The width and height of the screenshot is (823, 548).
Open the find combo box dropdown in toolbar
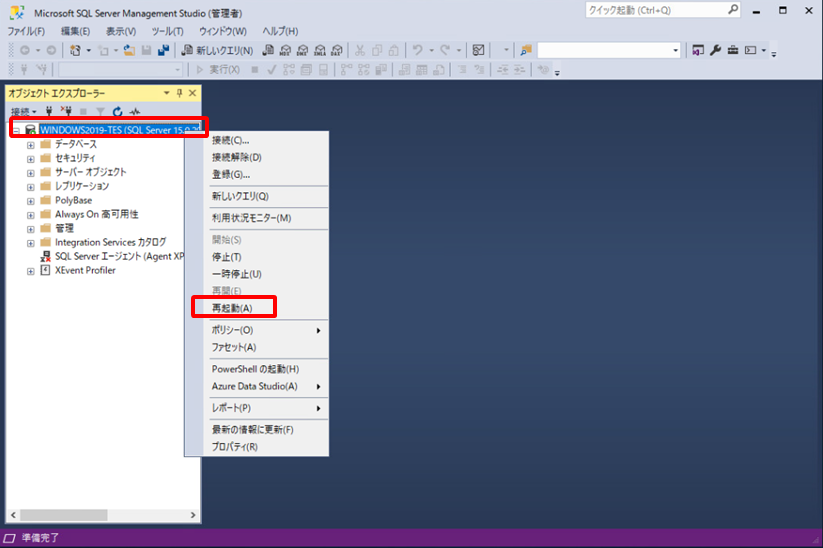675,50
